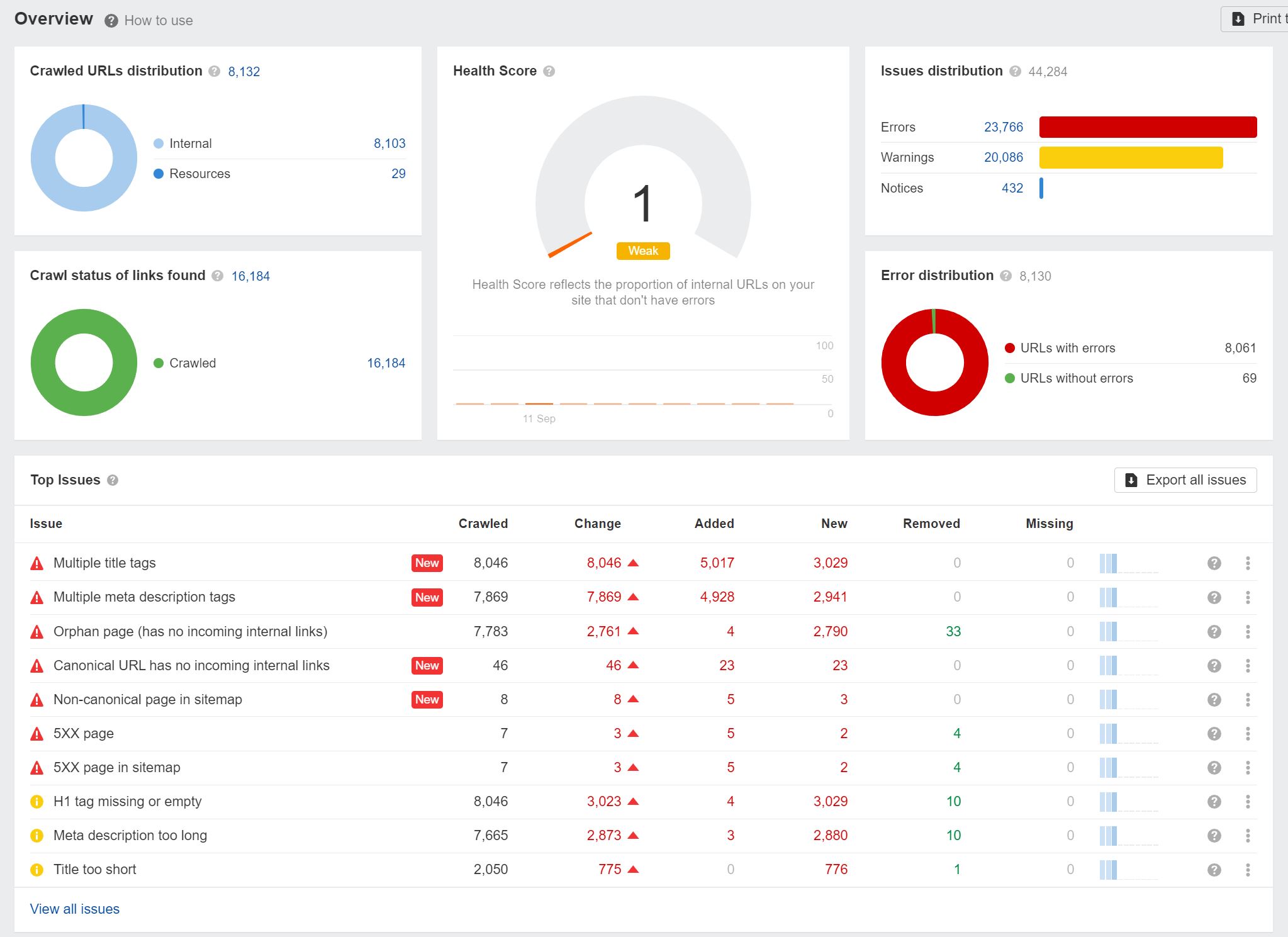Open more options for Multiple title tags
The width and height of the screenshot is (1288, 937).
click(x=1248, y=563)
